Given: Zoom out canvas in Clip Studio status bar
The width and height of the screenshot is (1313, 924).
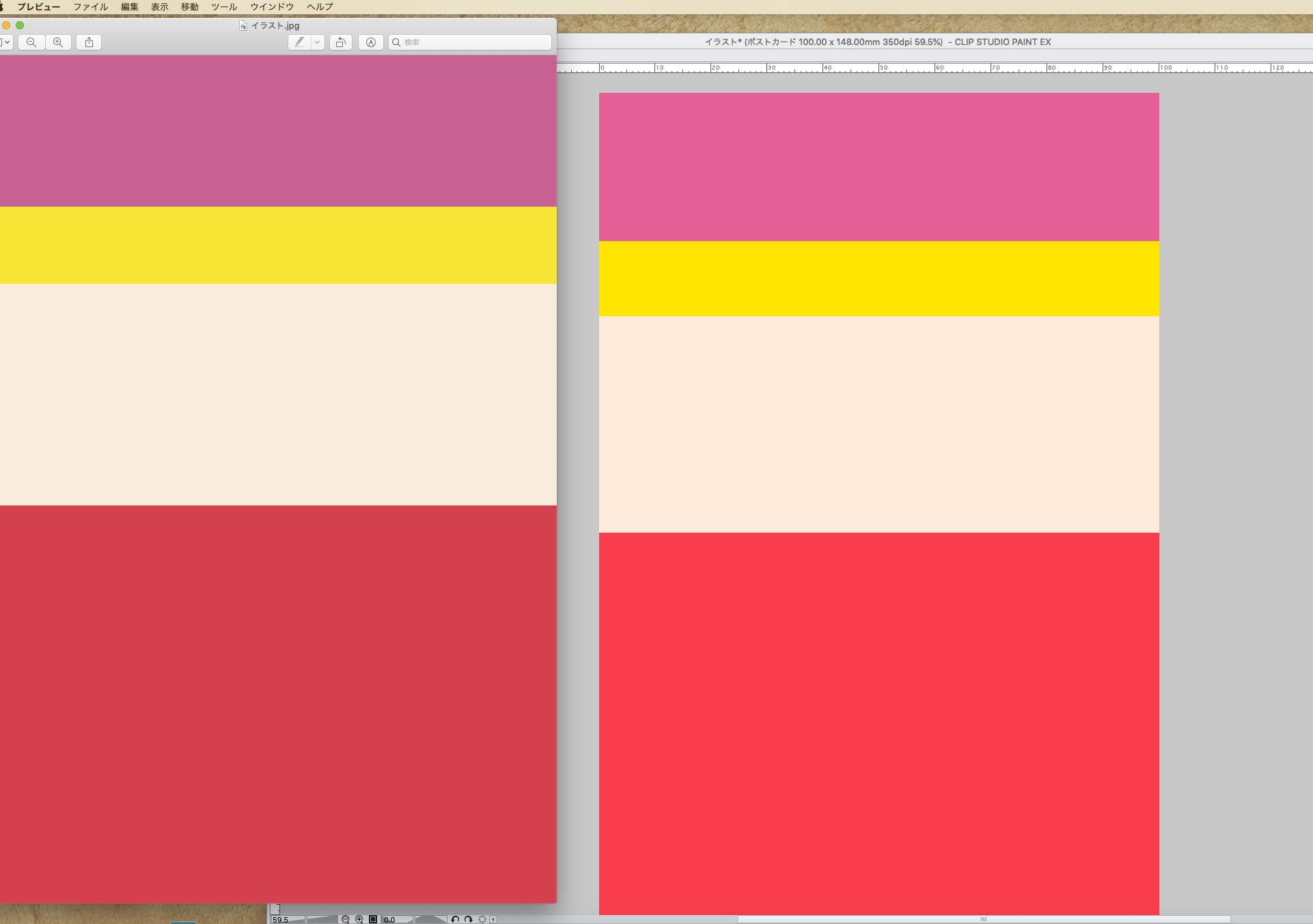Looking at the screenshot, I should 346,919.
